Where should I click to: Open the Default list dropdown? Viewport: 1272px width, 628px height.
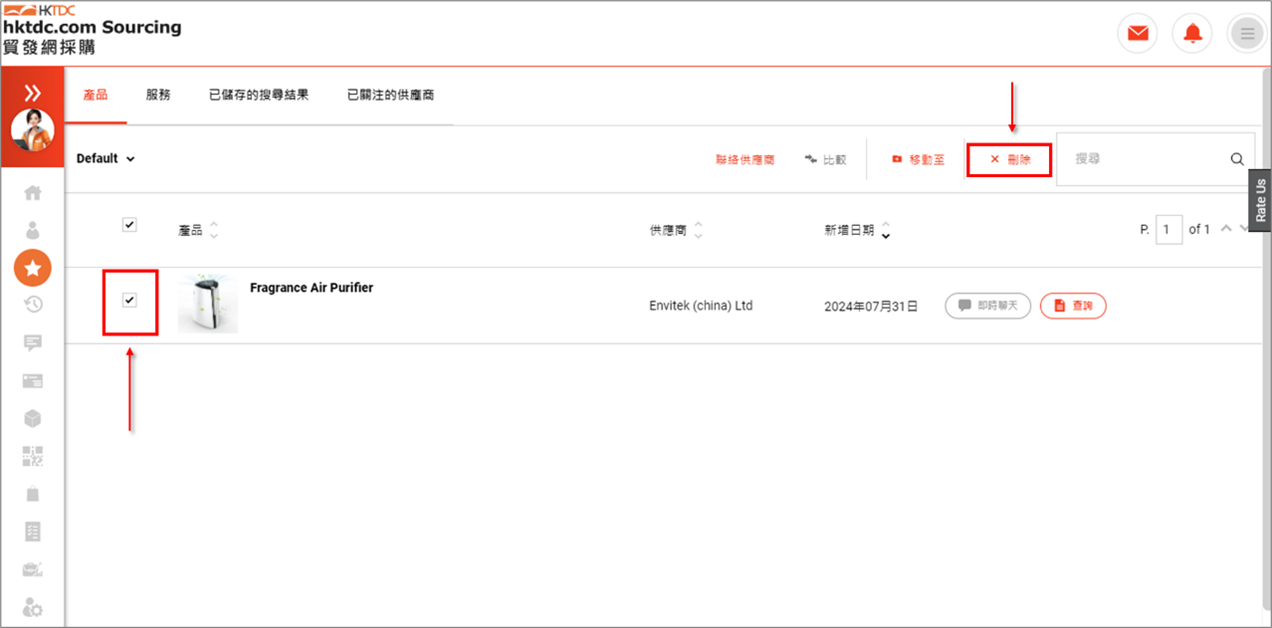pyautogui.click(x=105, y=159)
